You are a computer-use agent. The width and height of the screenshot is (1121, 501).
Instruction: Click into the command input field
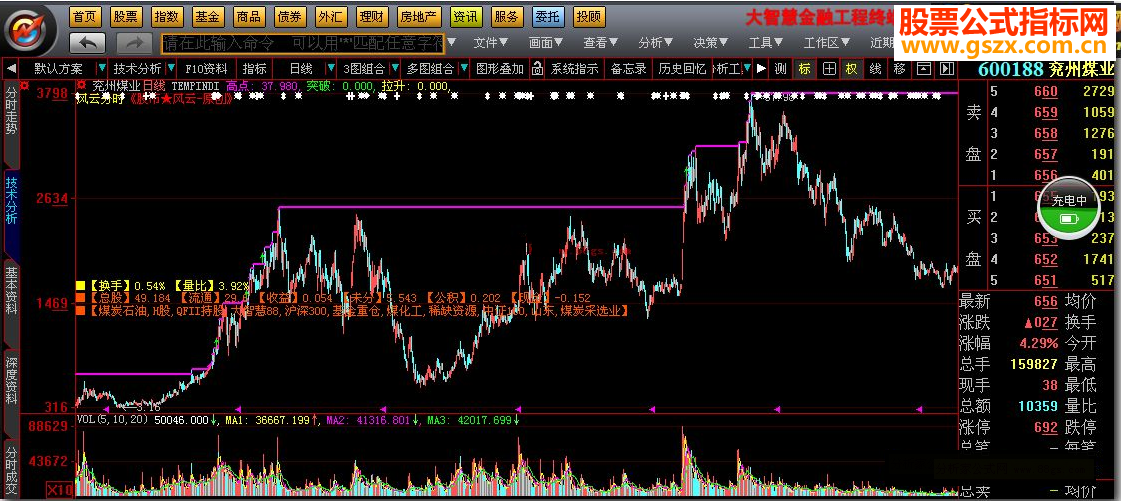303,43
